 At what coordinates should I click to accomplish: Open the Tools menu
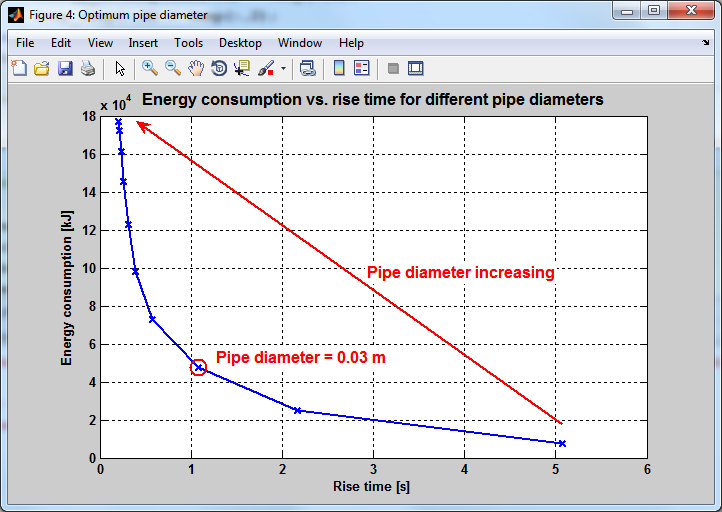coord(188,43)
